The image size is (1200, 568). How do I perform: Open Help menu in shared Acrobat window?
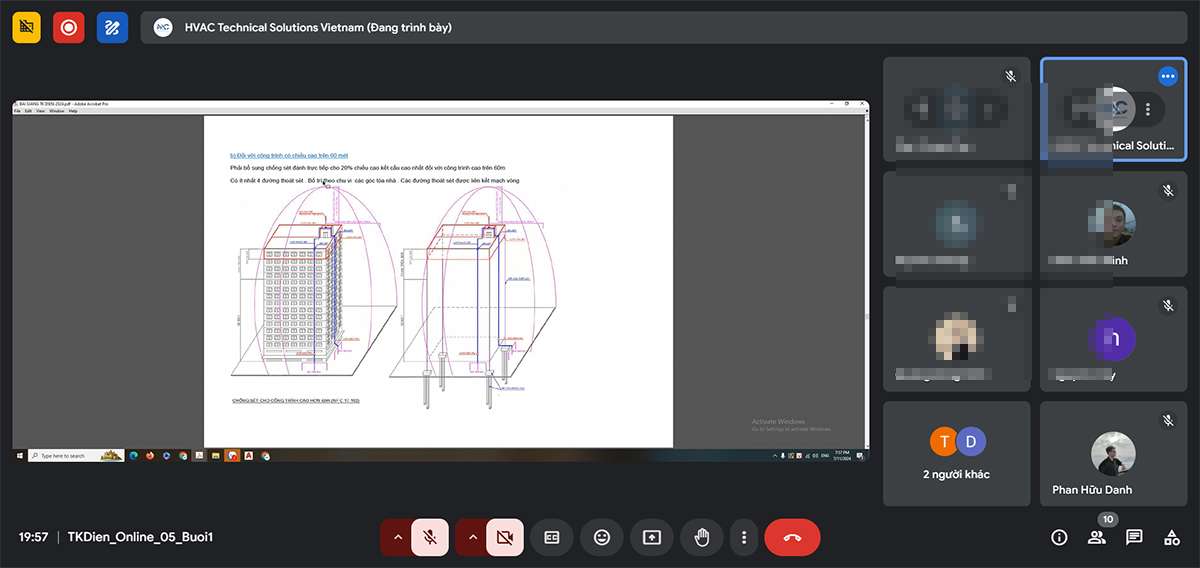tap(73, 111)
